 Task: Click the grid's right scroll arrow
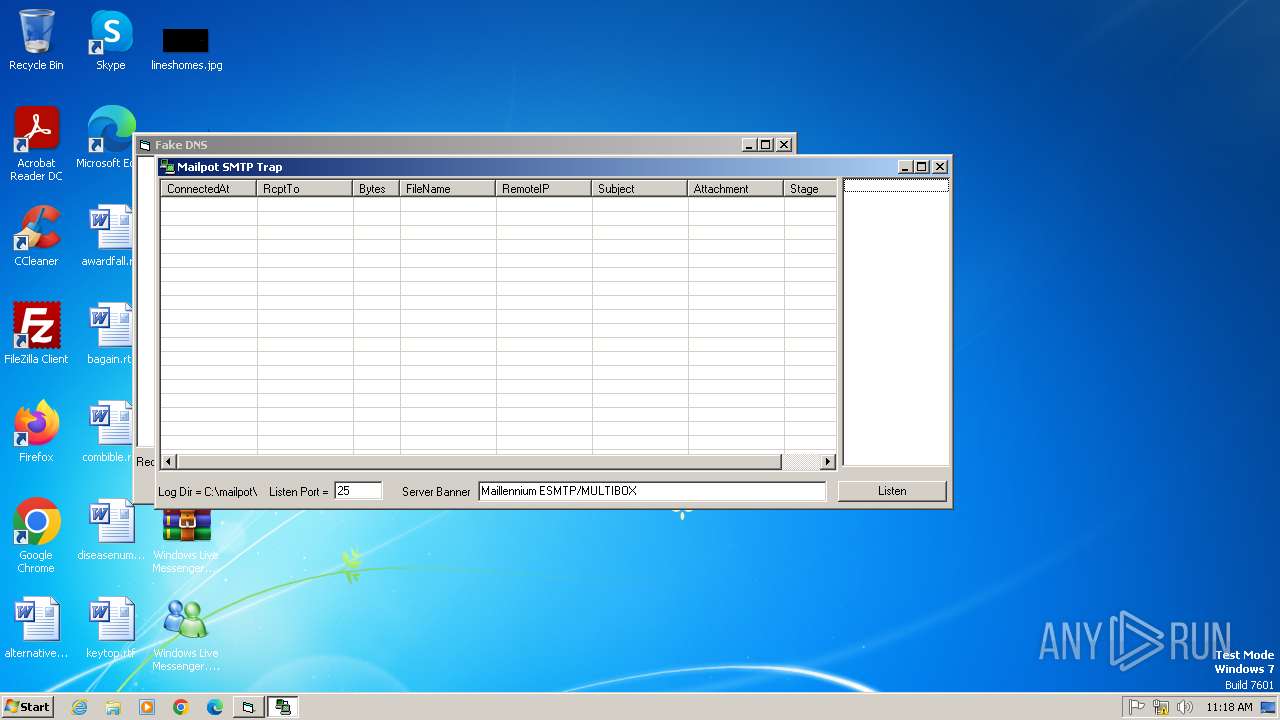[x=827, y=461]
